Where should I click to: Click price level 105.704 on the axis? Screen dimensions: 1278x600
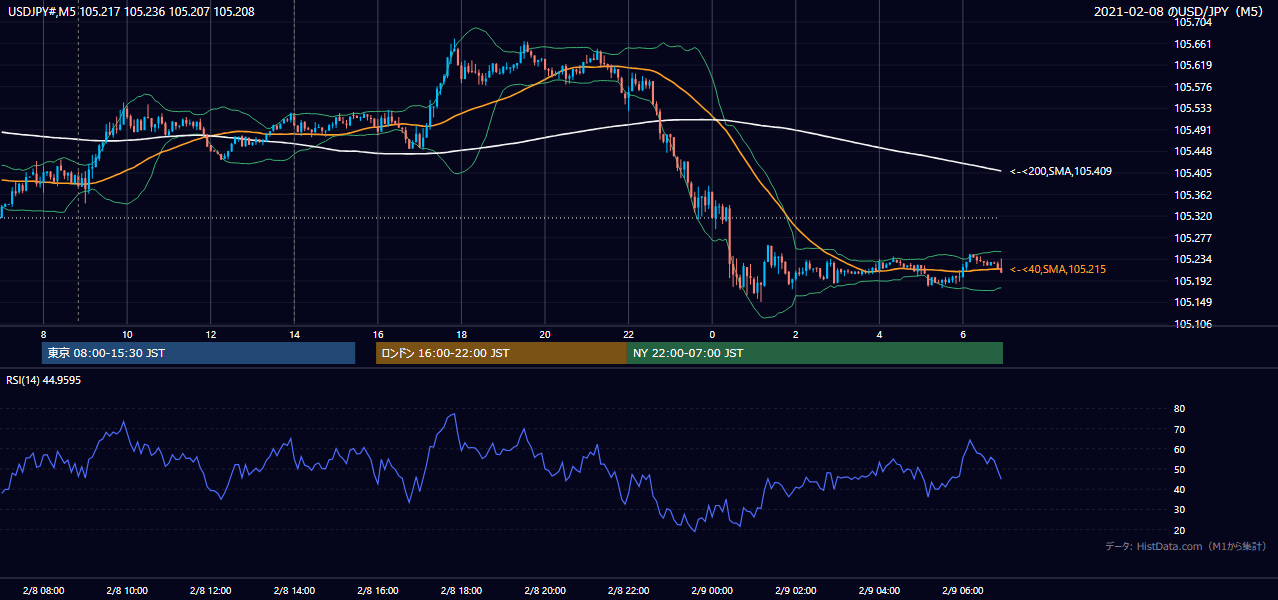(x=1193, y=22)
